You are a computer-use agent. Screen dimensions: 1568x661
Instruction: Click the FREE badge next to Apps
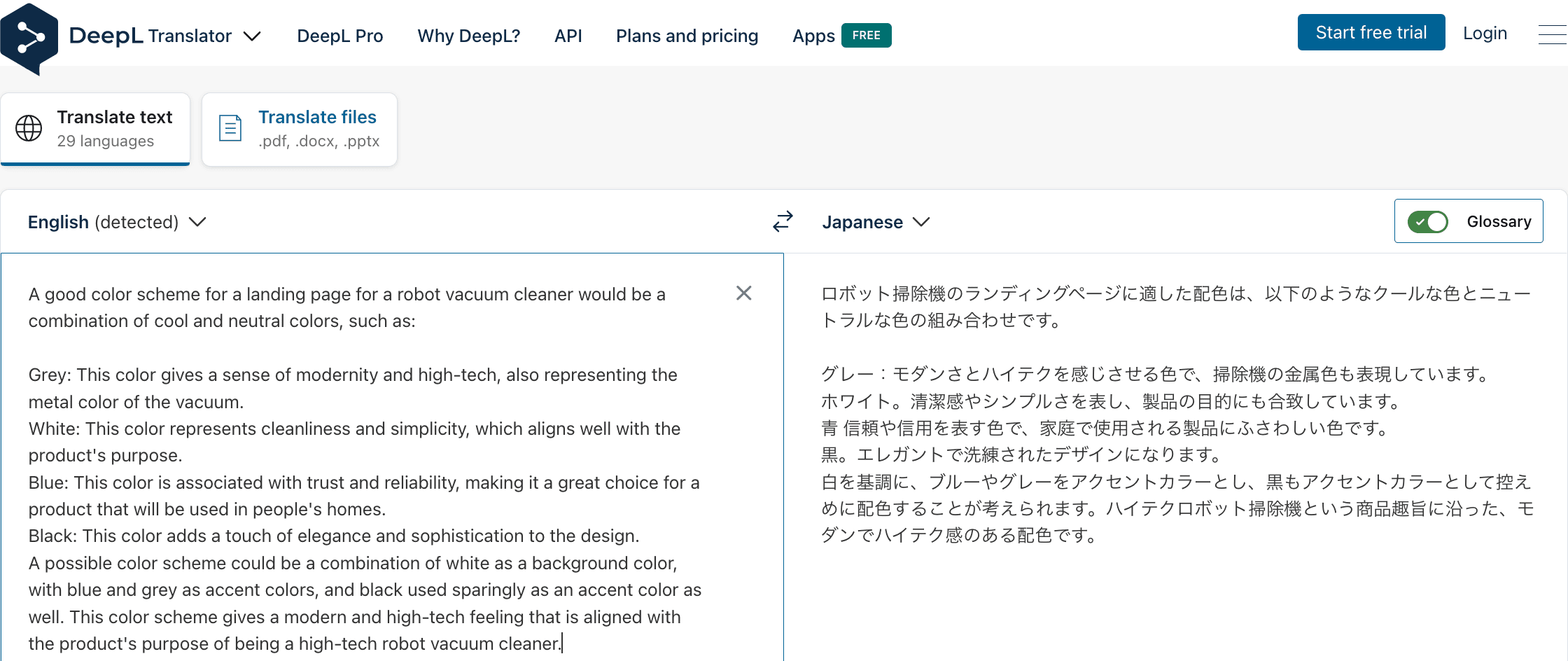point(866,35)
